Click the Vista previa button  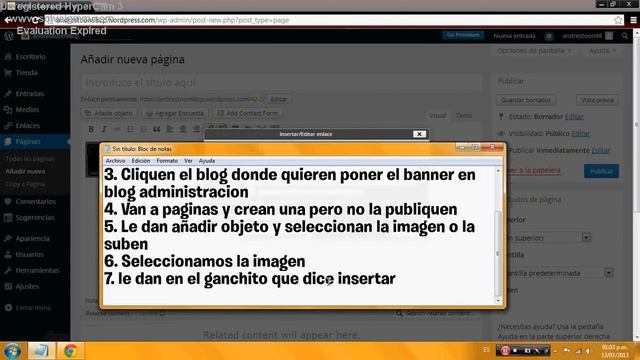click(x=597, y=100)
